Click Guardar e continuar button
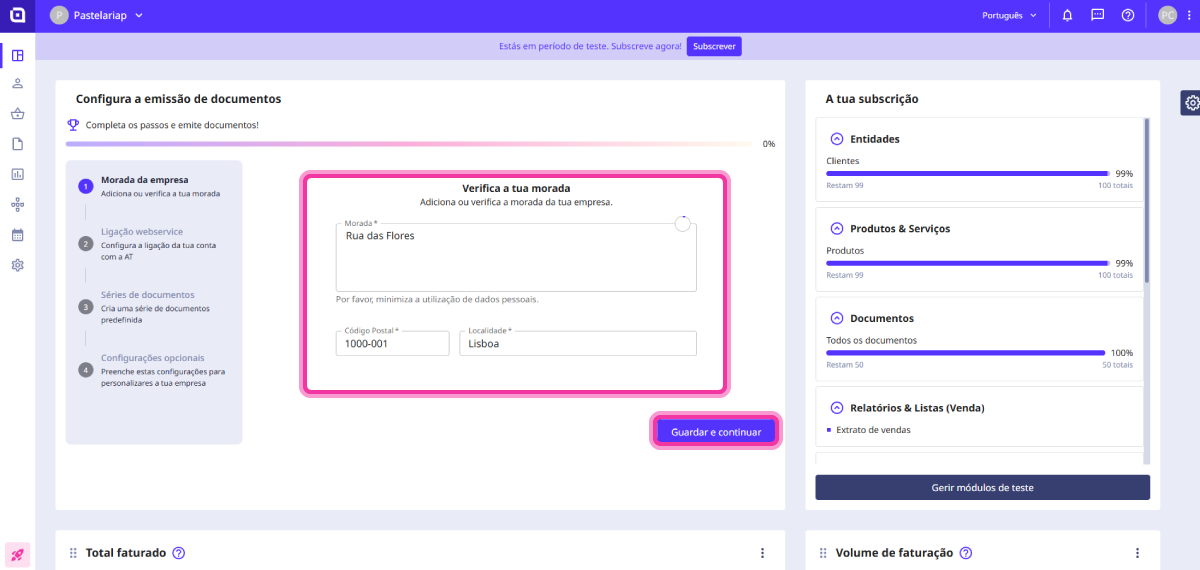 click(x=716, y=432)
